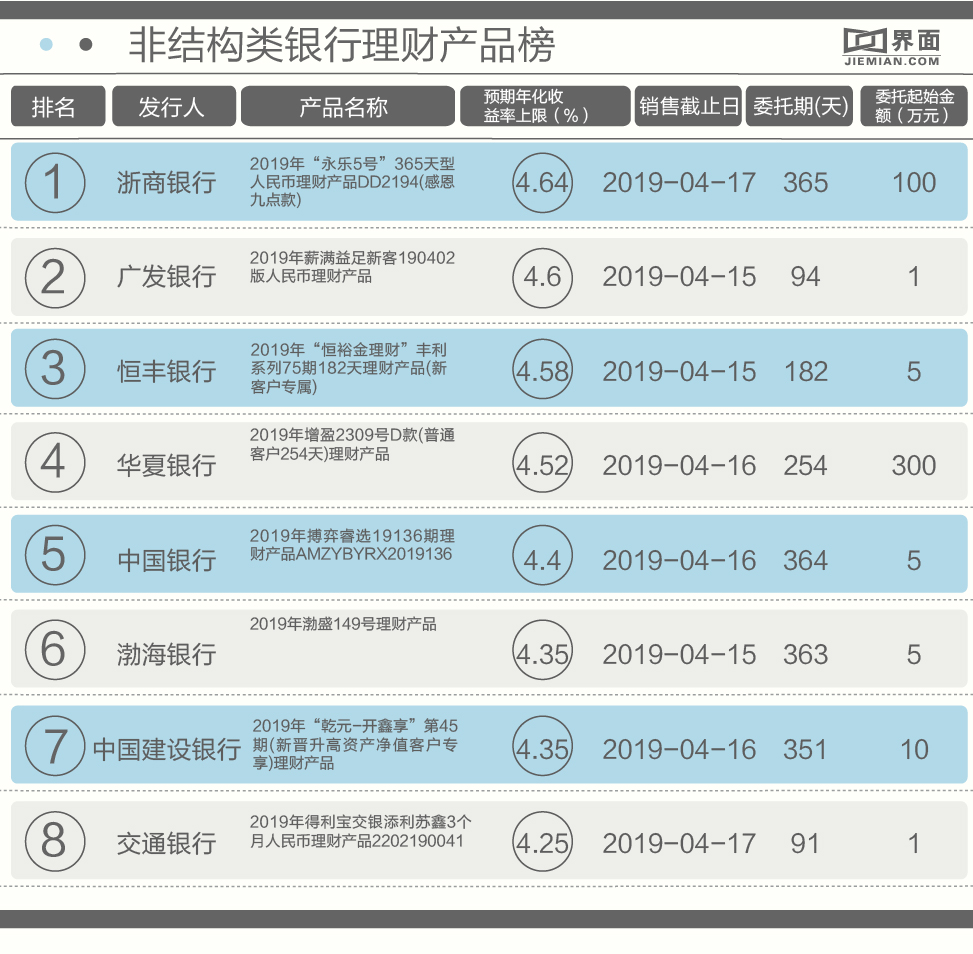This screenshot has height=954, width=973.
Task: Select the issuer 中国建设银行
Action: pos(166,750)
